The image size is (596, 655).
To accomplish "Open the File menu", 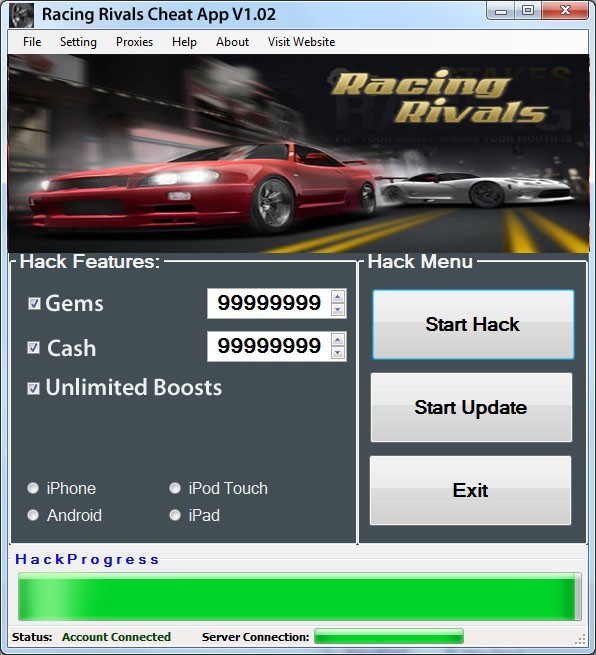I will pyautogui.click(x=32, y=42).
